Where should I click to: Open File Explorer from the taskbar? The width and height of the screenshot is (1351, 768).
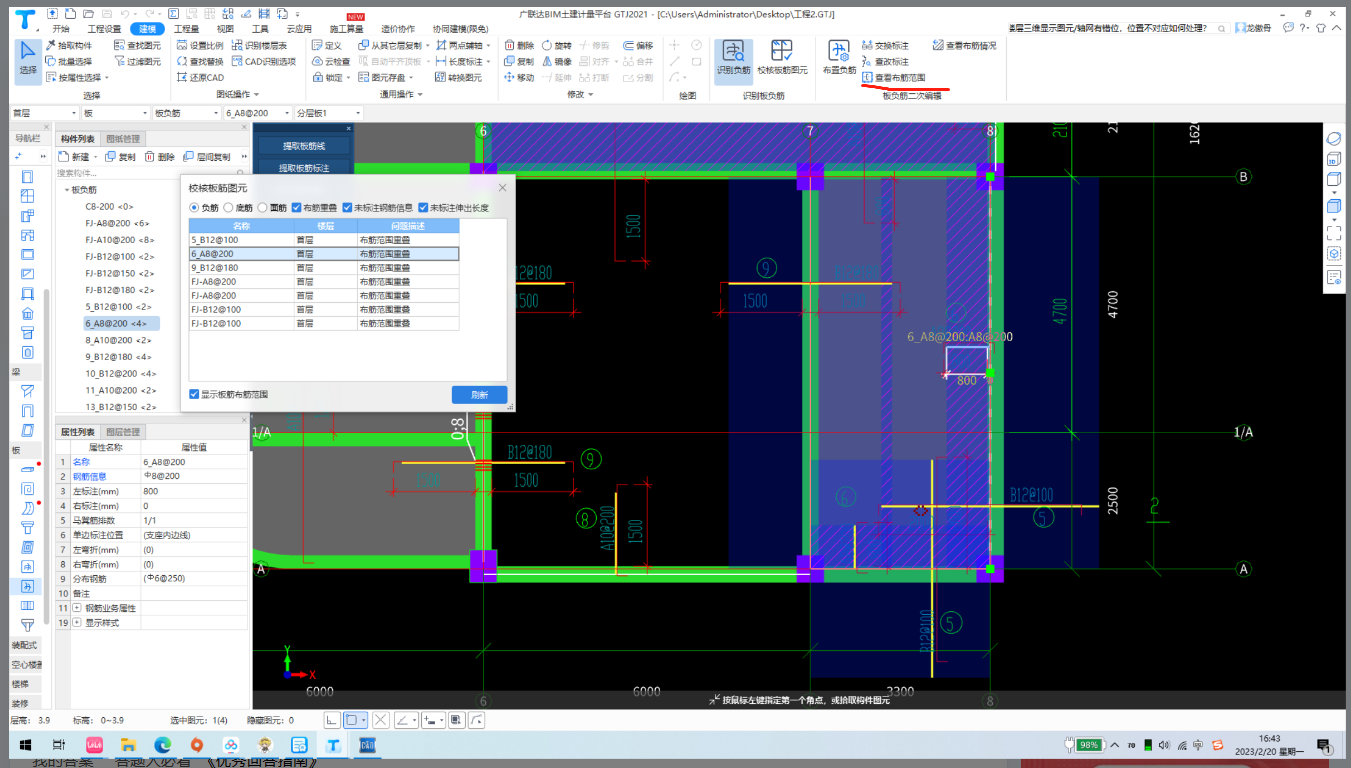pos(128,745)
